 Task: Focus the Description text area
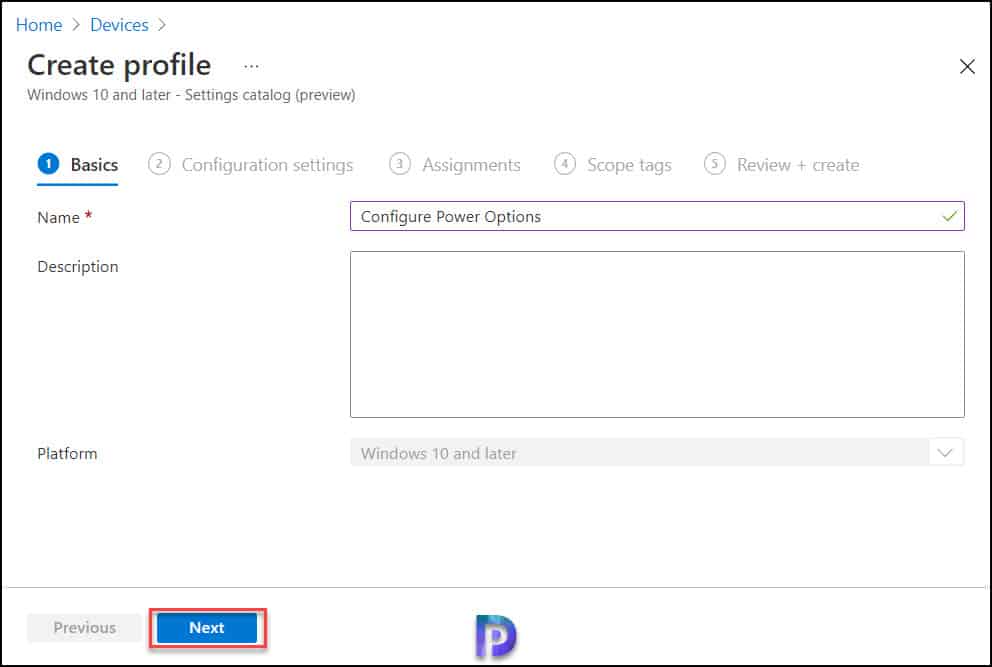pos(657,334)
